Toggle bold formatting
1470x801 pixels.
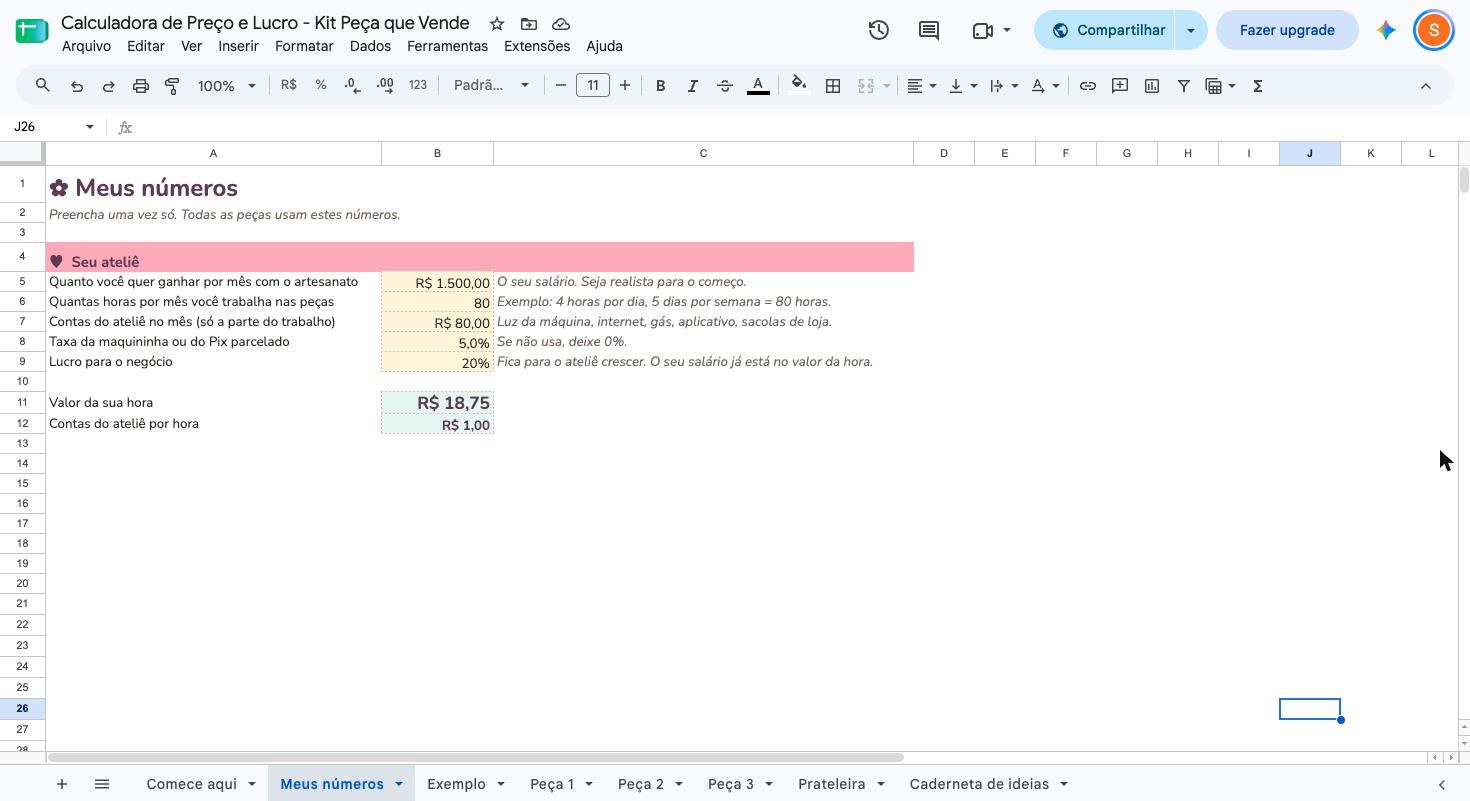click(x=660, y=86)
